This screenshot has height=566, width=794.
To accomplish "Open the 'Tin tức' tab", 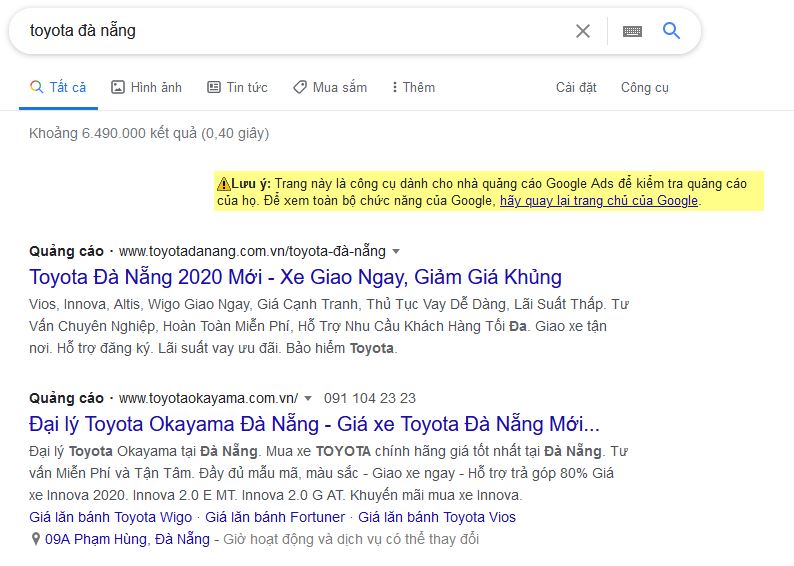I will pos(237,88).
